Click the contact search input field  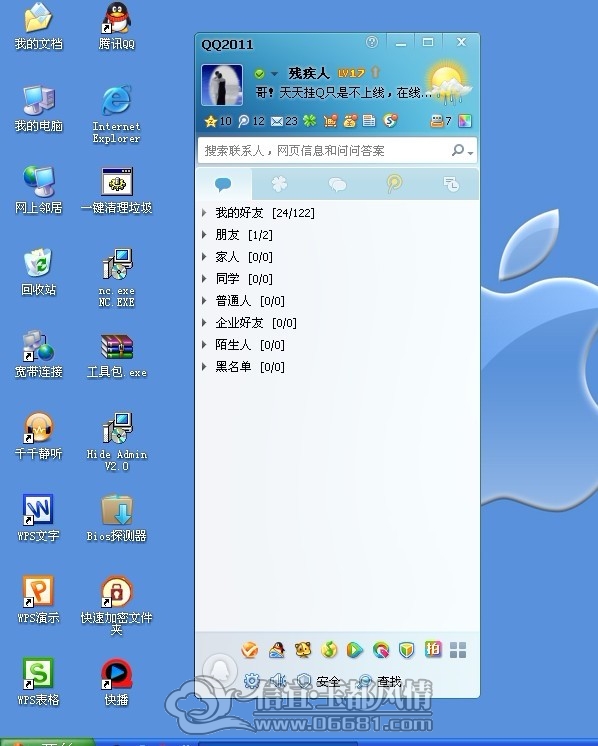(324, 151)
